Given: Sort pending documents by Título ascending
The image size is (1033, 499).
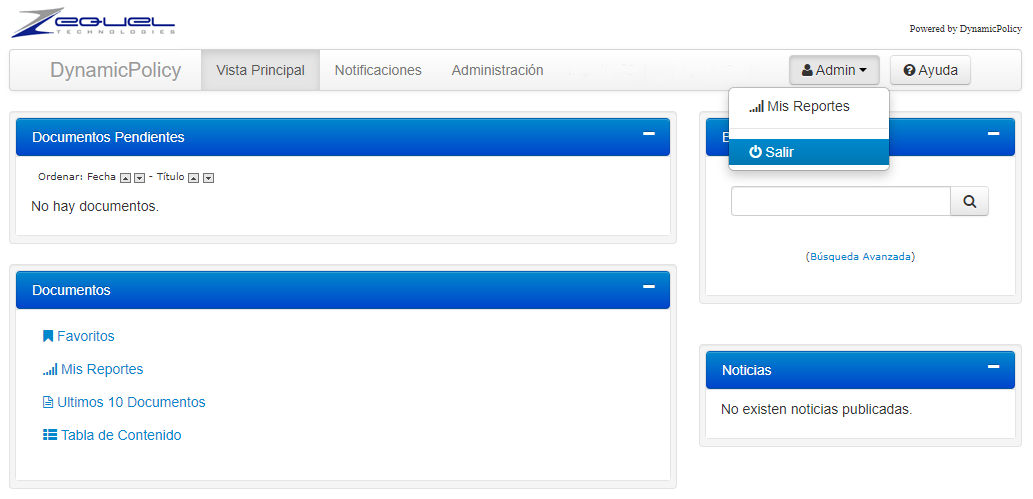Looking at the screenshot, I should pyautogui.click(x=194, y=178).
